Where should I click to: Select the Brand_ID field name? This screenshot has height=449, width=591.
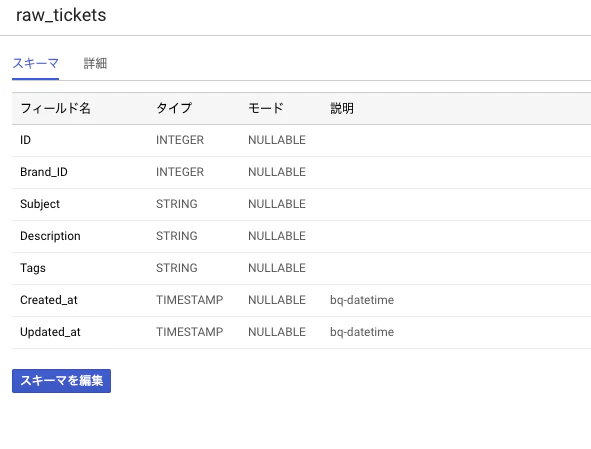[x=44, y=172]
